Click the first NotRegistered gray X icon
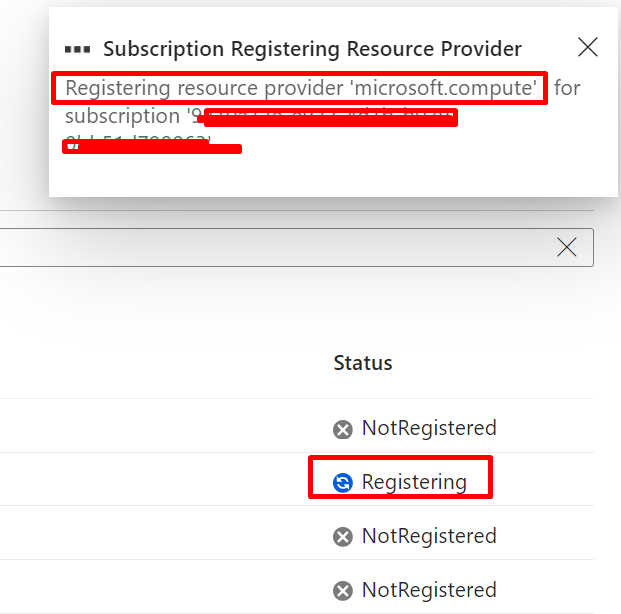The height and width of the screenshot is (614, 621). 343,429
